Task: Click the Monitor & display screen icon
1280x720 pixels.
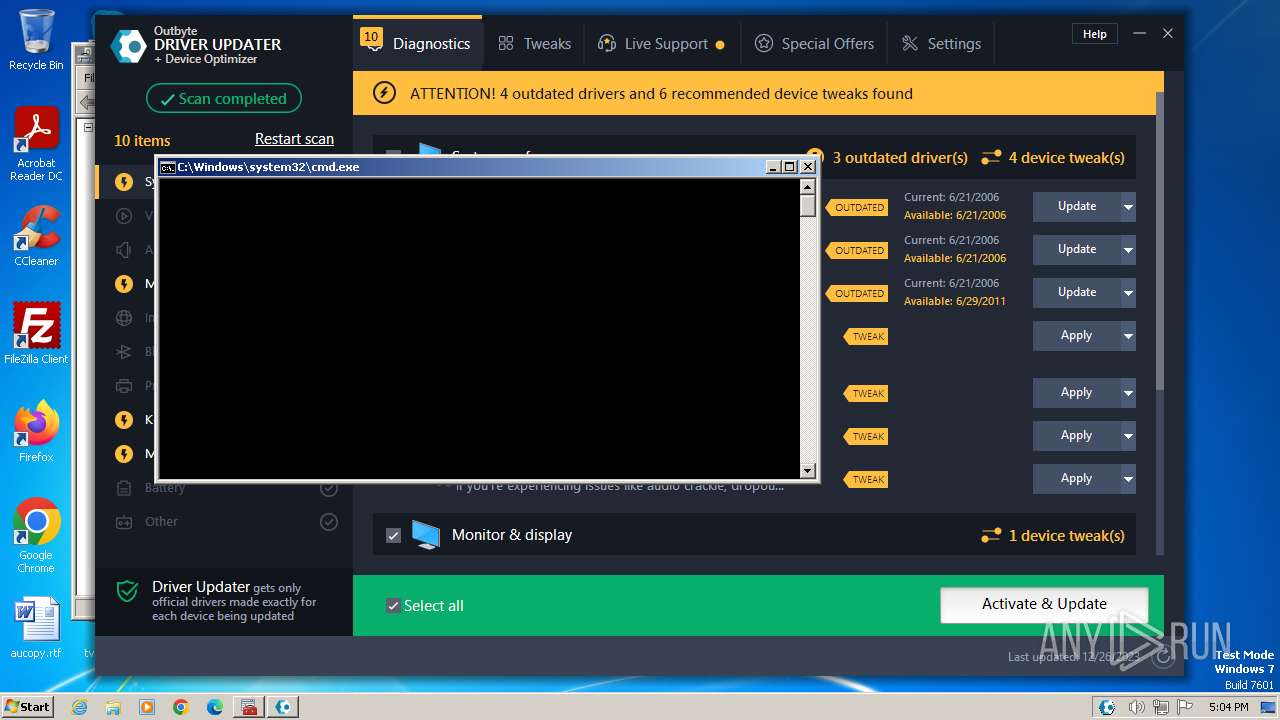Action: point(426,535)
